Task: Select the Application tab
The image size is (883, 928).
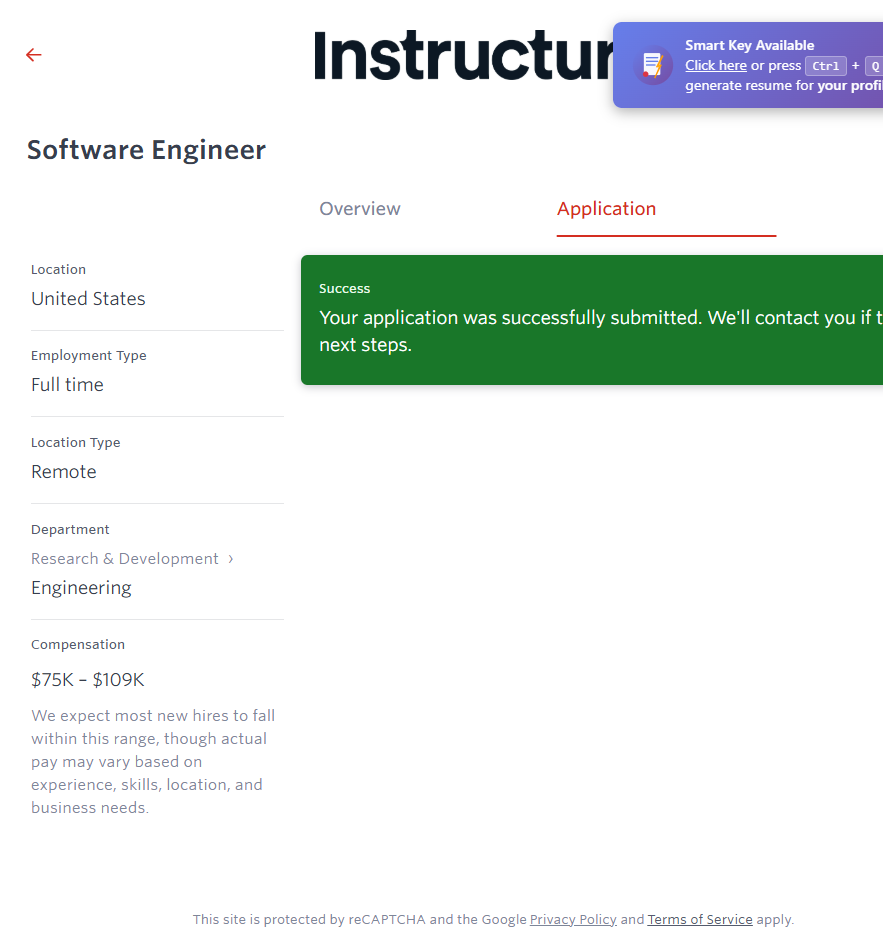Action: coord(606,209)
